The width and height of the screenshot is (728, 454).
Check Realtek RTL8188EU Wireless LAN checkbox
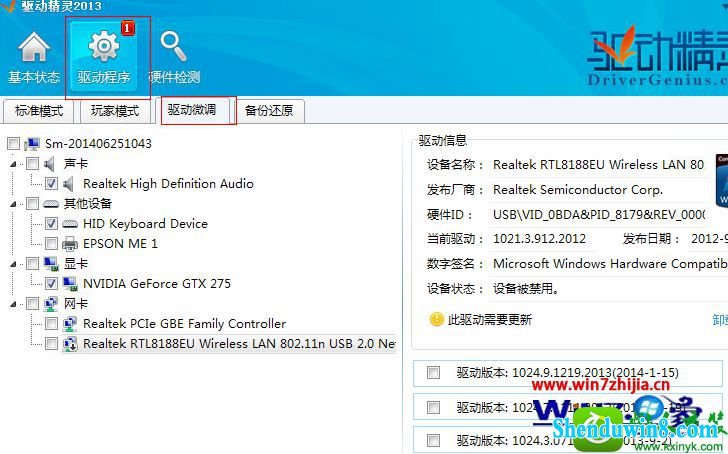tap(51, 344)
